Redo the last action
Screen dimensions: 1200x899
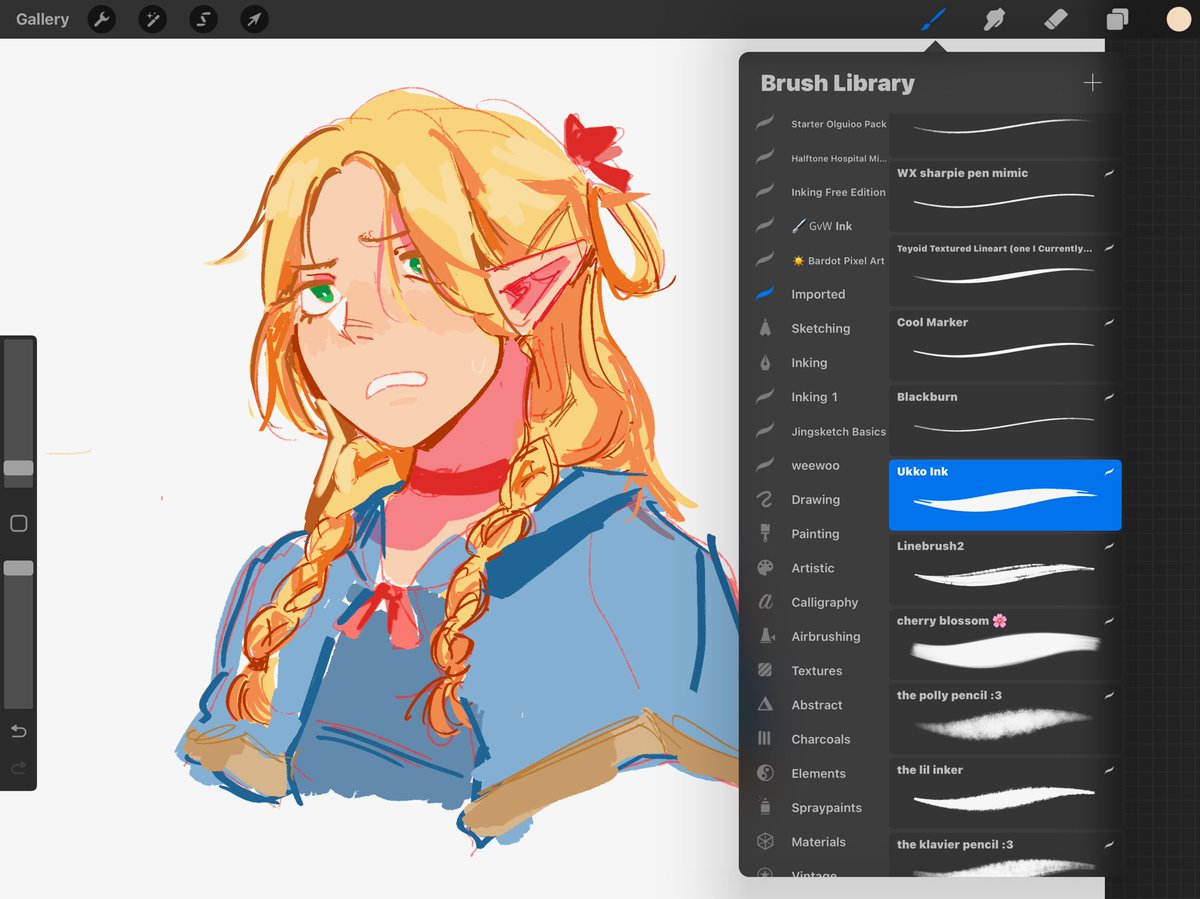tap(18, 767)
